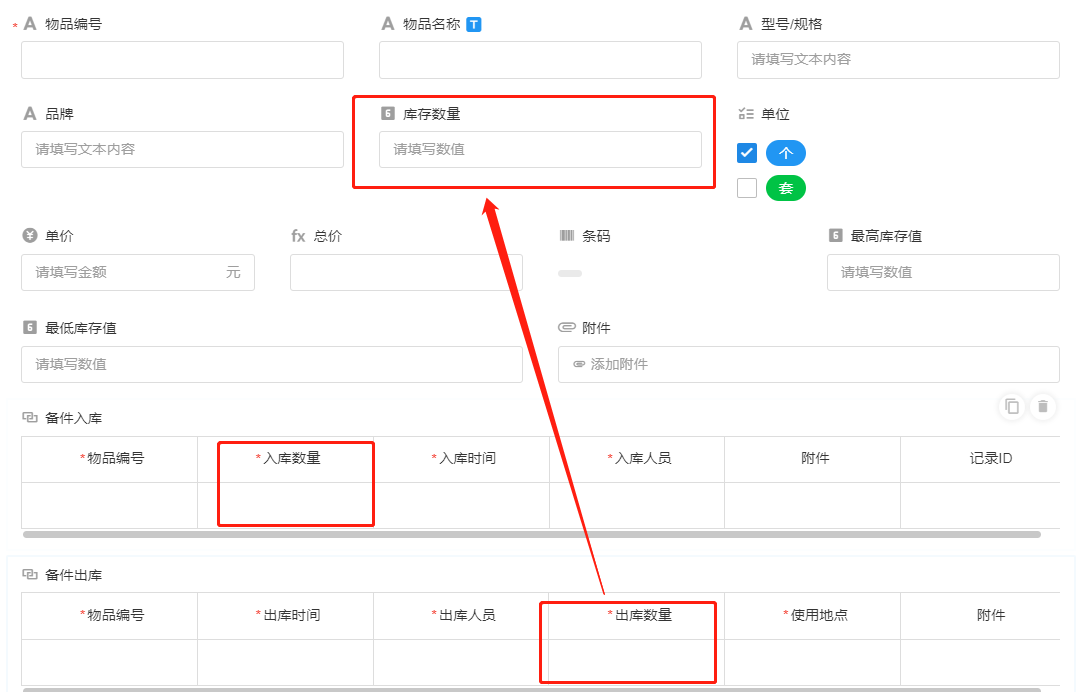
Task: Click the fx formula icon beside 总价
Action: point(298,236)
